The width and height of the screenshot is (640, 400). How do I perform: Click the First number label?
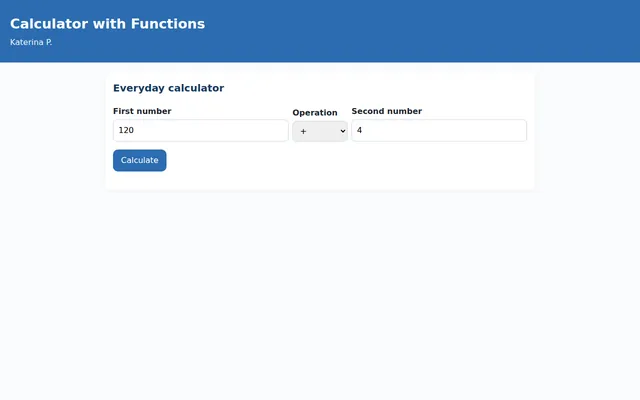point(142,111)
